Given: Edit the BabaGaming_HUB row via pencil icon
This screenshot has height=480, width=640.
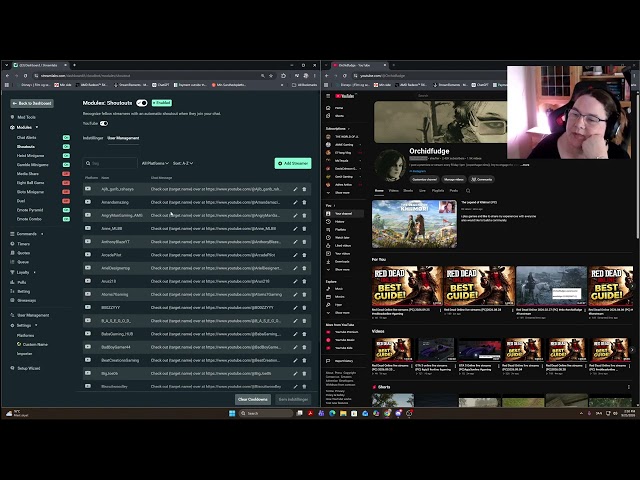Looking at the screenshot, I should (x=295, y=334).
